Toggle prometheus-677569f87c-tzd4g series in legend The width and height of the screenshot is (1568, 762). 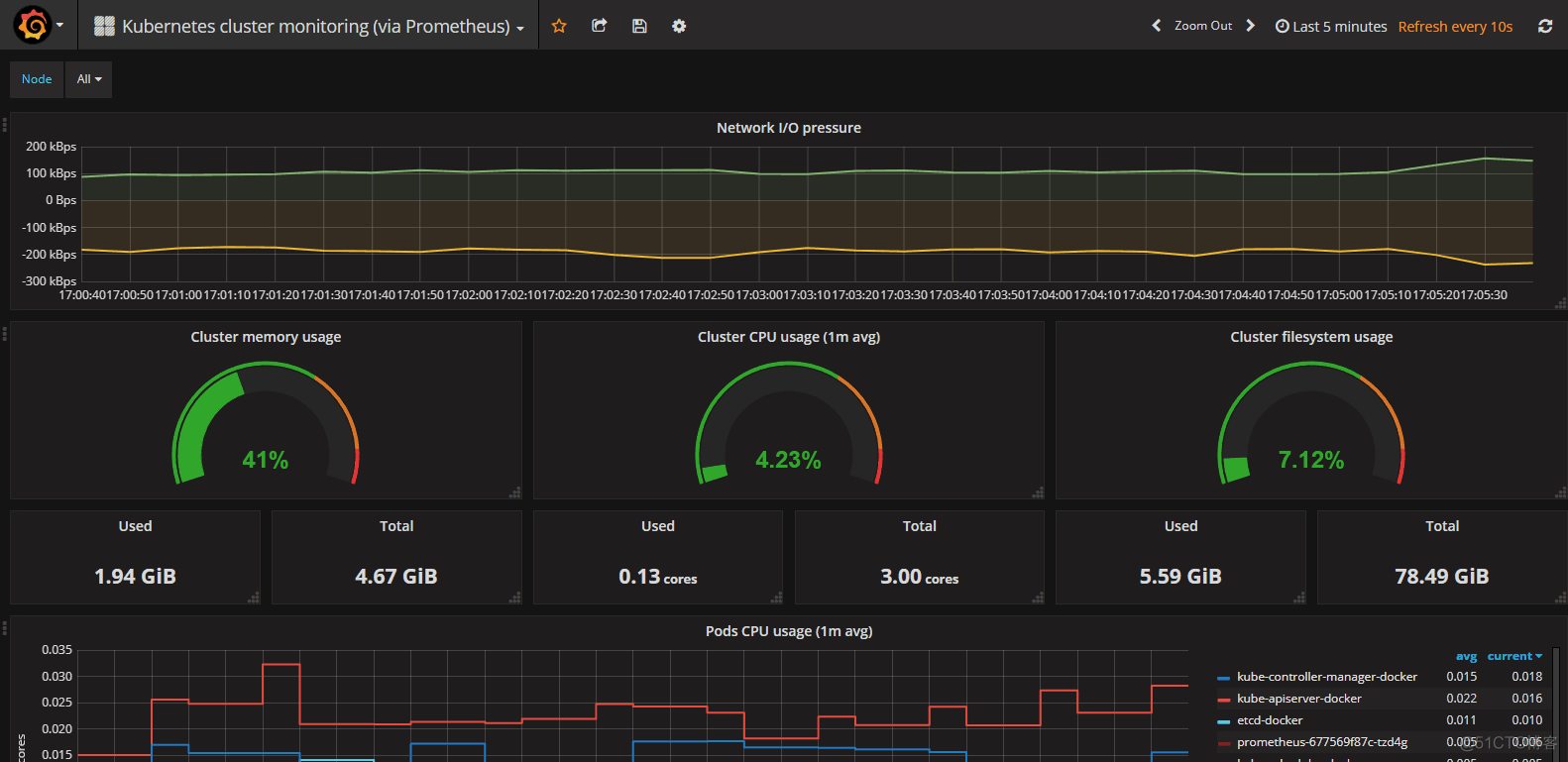[1322, 742]
